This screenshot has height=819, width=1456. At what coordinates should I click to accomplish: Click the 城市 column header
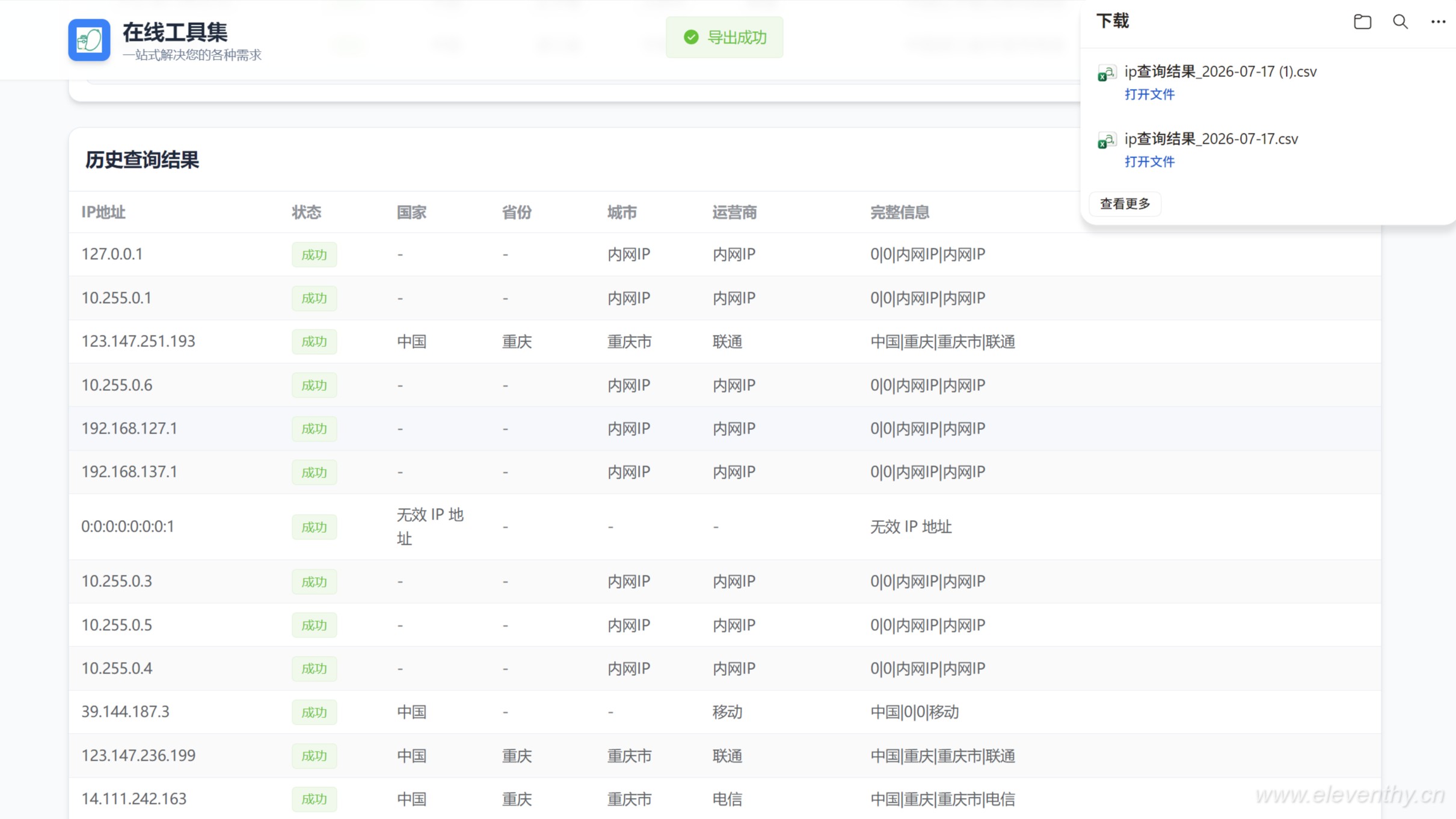point(622,212)
